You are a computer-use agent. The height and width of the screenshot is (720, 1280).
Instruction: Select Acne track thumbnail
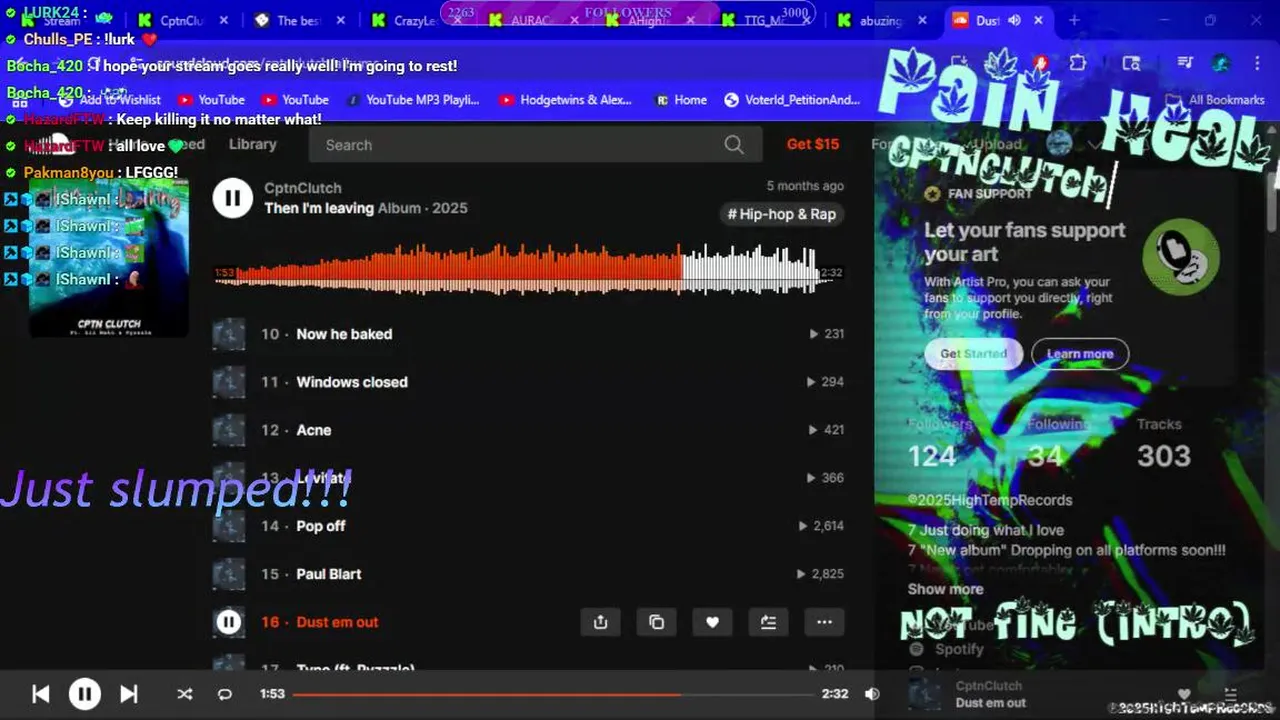pyautogui.click(x=229, y=430)
